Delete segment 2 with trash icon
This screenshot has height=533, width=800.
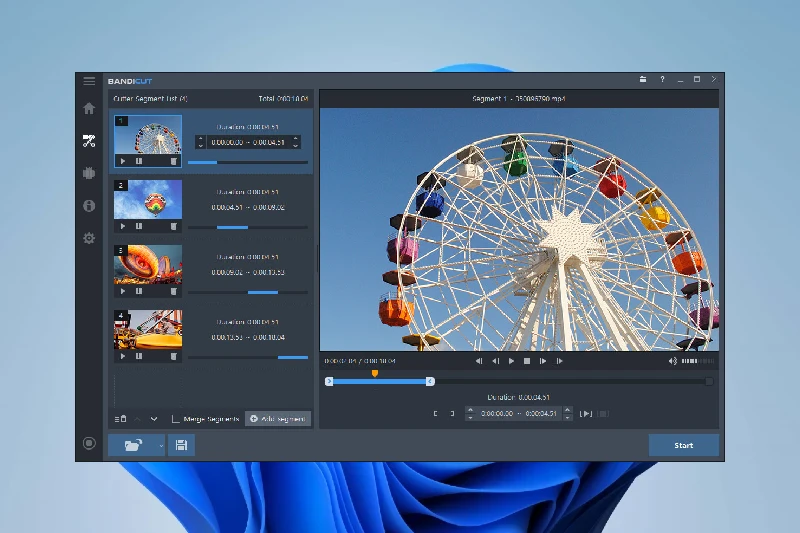(173, 226)
